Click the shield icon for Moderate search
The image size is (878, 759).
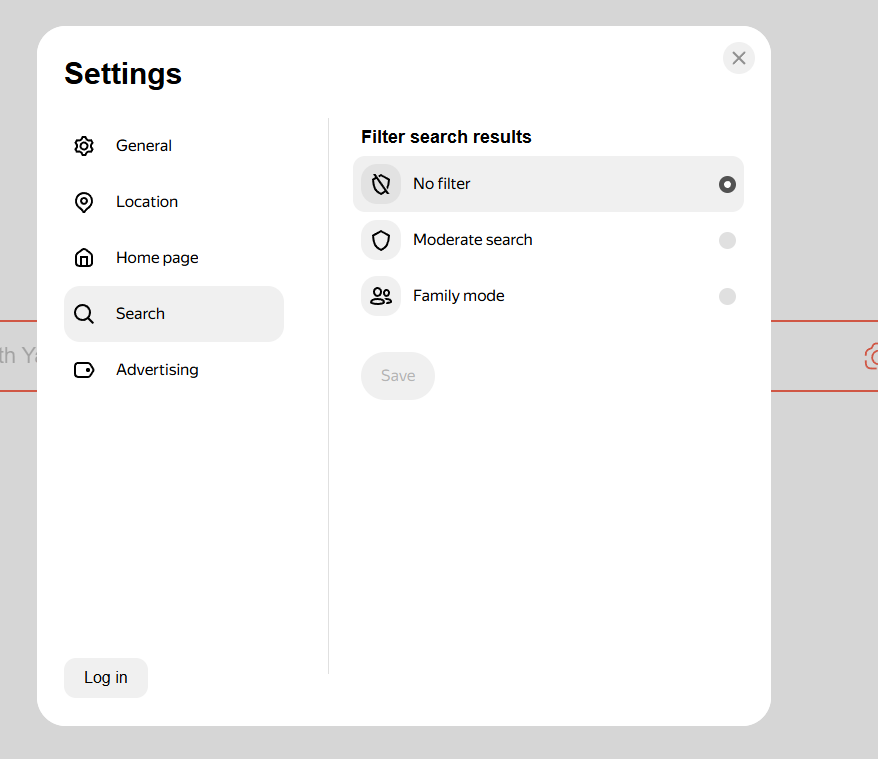[x=381, y=240]
